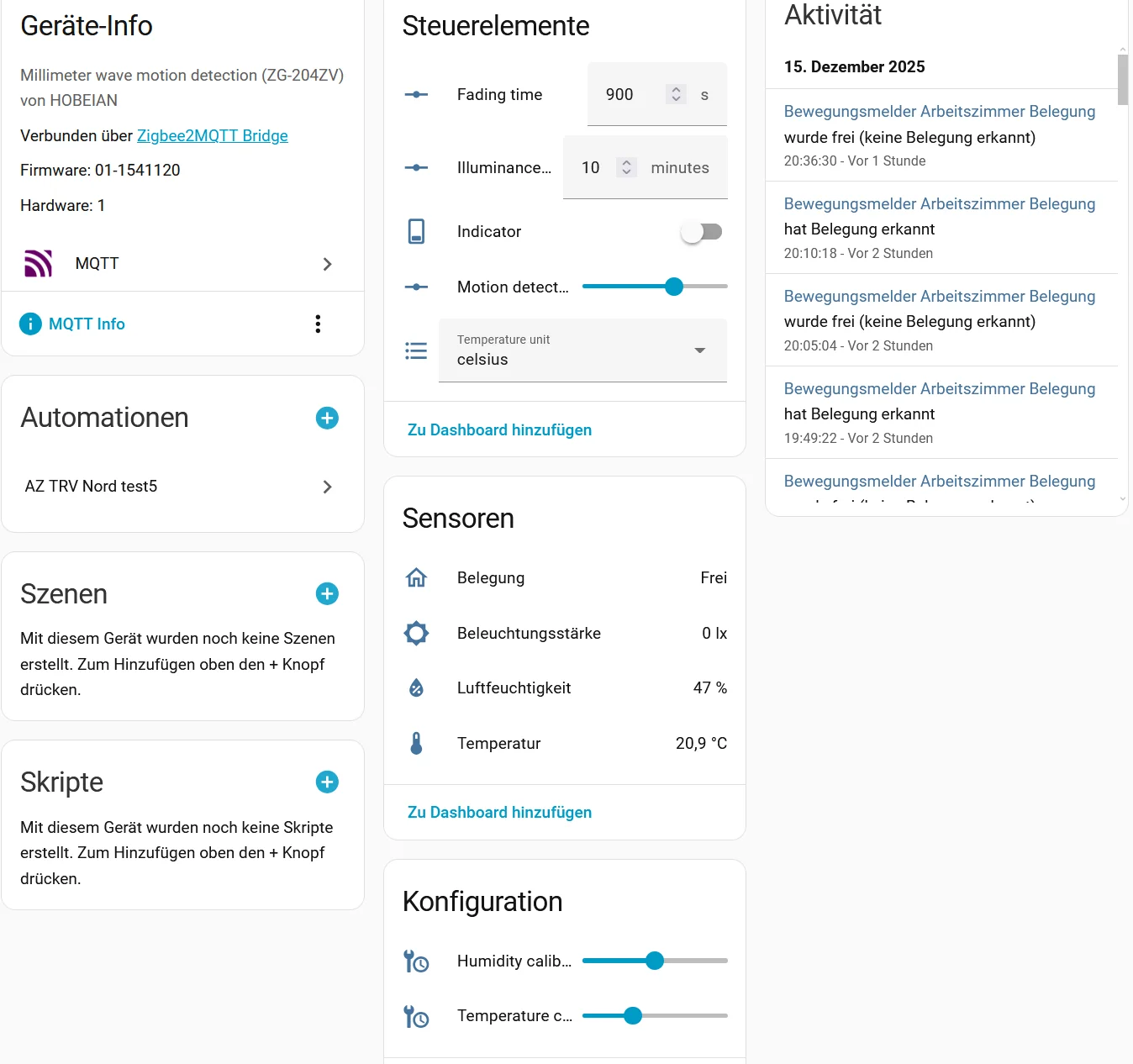Add a new script with plus icon
The height and width of the screenshot is (1064, 1133).
tap(327, 782)
